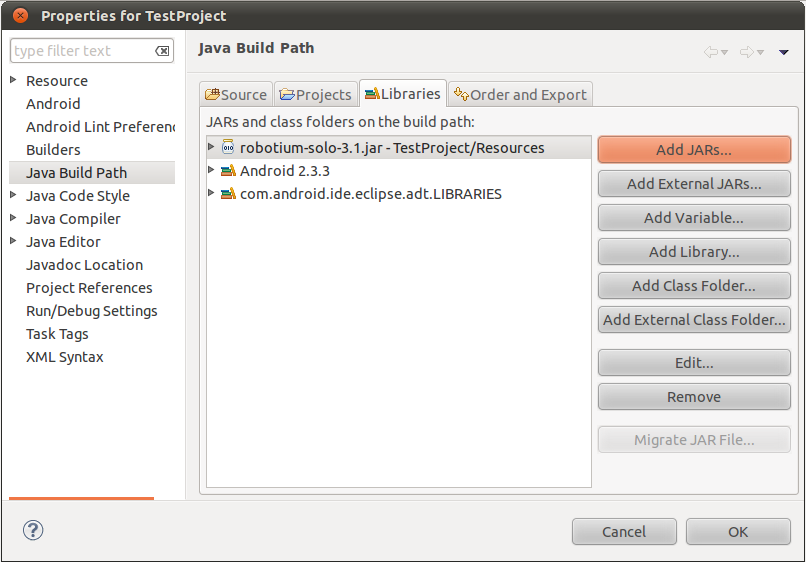
Task: Expand the com.android.ide.eclipse.adt.LIBRARIES entry
Action: click(211, 193)
